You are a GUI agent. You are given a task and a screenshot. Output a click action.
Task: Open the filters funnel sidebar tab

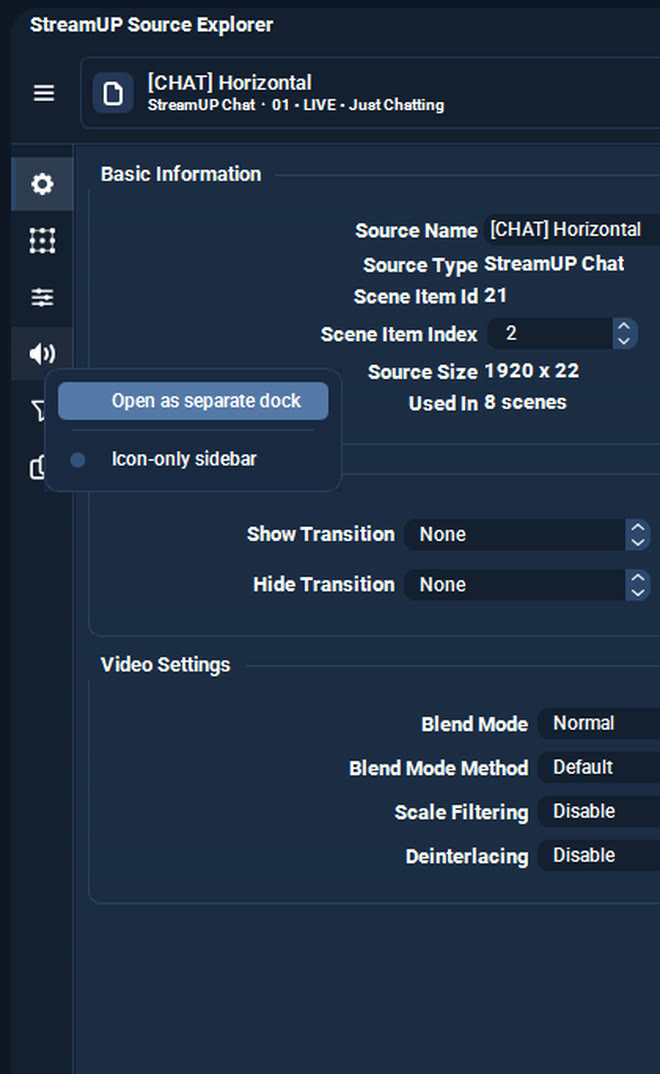pos(38,410)
